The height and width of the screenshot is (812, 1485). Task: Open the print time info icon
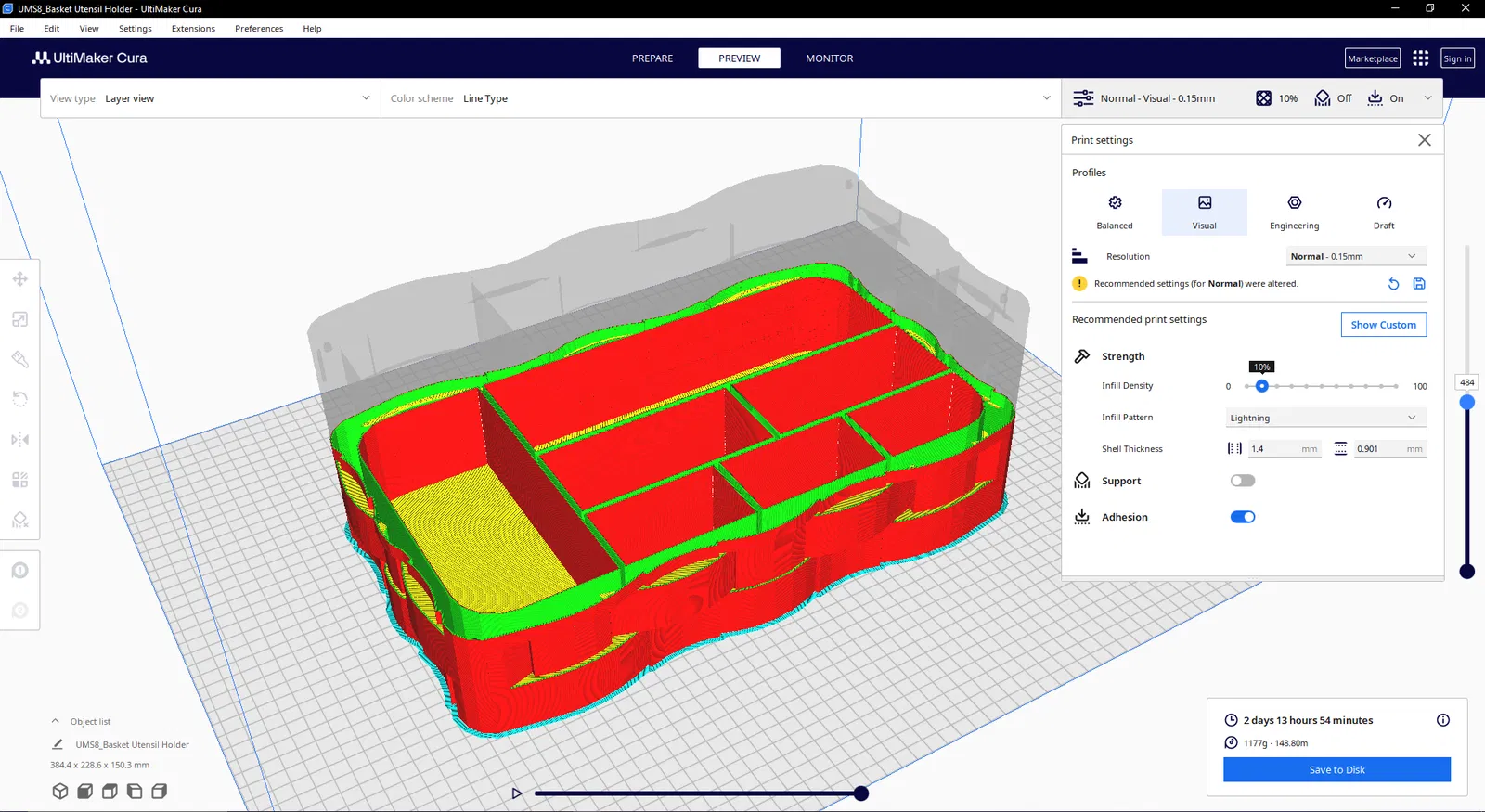click(1443, 720)
